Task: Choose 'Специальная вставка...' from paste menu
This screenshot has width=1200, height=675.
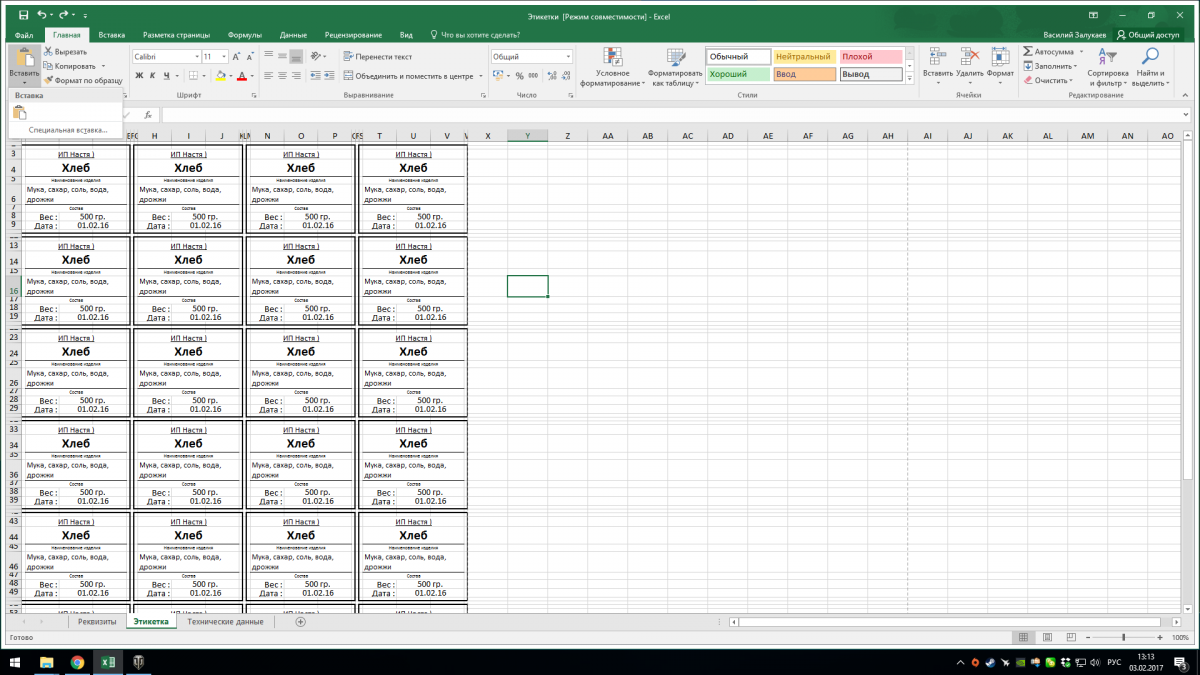Action: (x=68, y=130)
